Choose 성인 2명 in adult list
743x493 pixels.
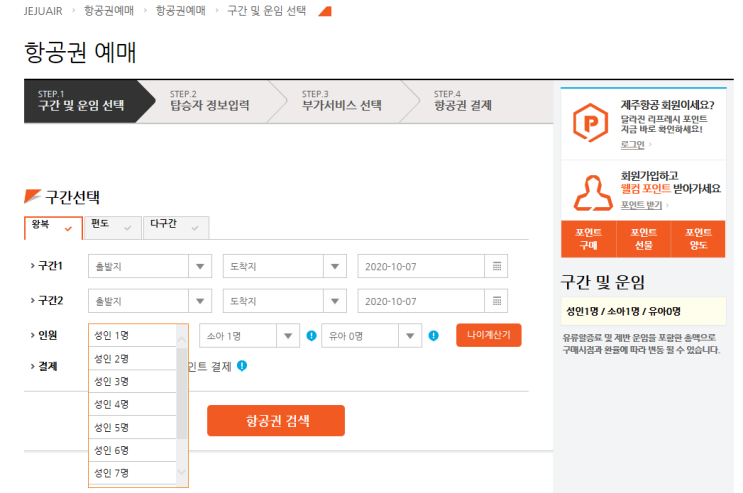(x=133, y=359)
